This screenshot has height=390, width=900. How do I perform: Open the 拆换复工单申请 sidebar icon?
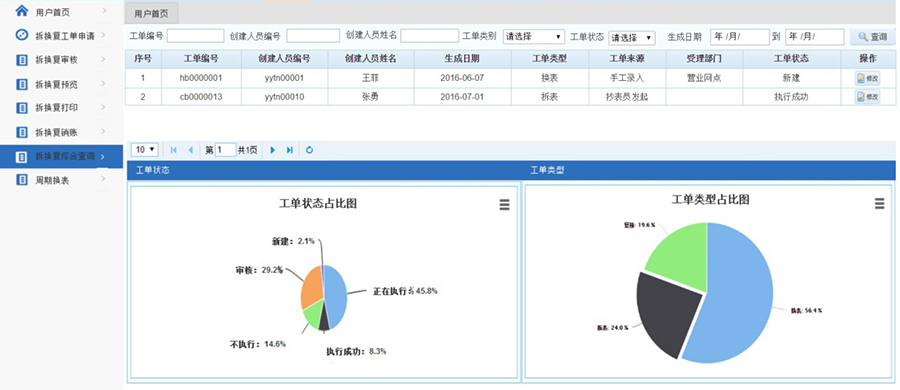pyautogui.click(x=21, y=35)
